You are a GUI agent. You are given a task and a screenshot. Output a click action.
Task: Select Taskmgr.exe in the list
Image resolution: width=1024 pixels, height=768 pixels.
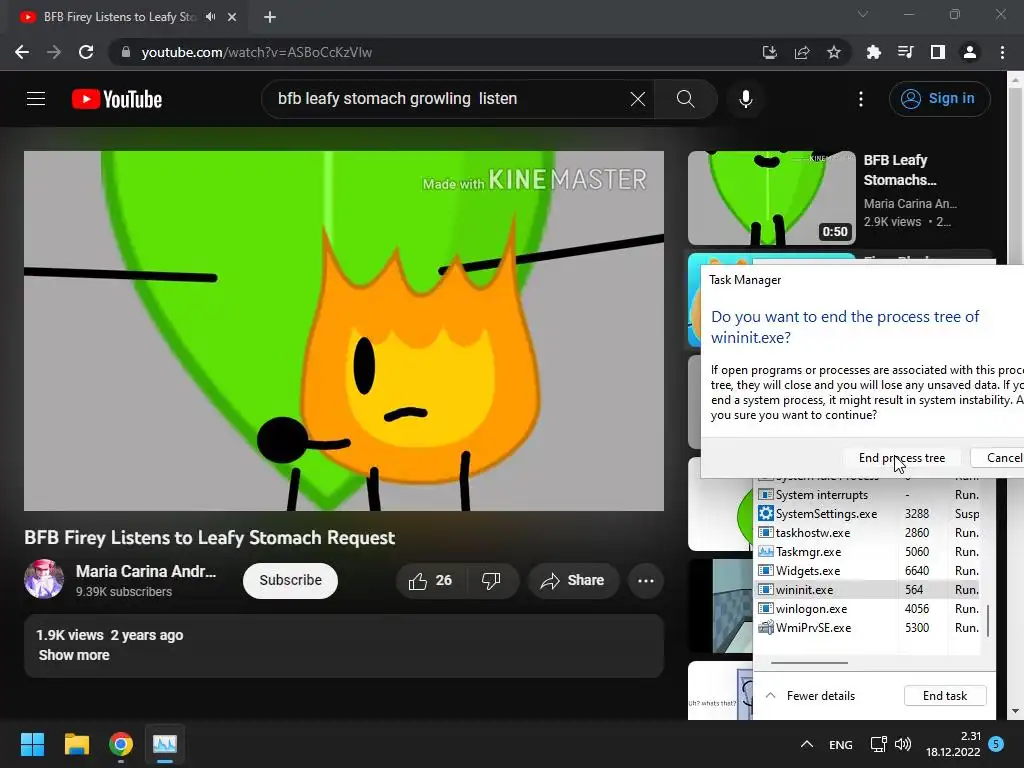[869, 552]
